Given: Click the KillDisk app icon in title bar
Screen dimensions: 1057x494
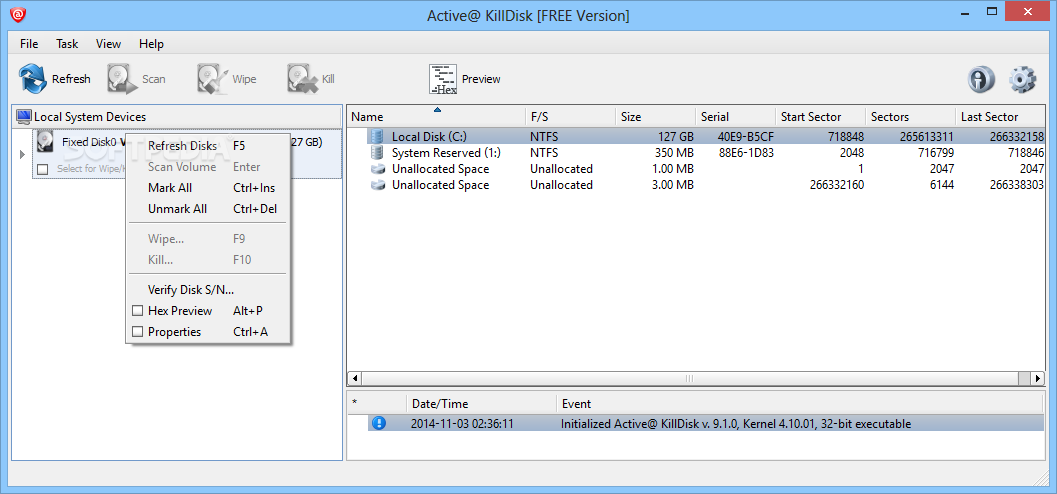Looking at the screenshot, I should click(x=18, y=16).
